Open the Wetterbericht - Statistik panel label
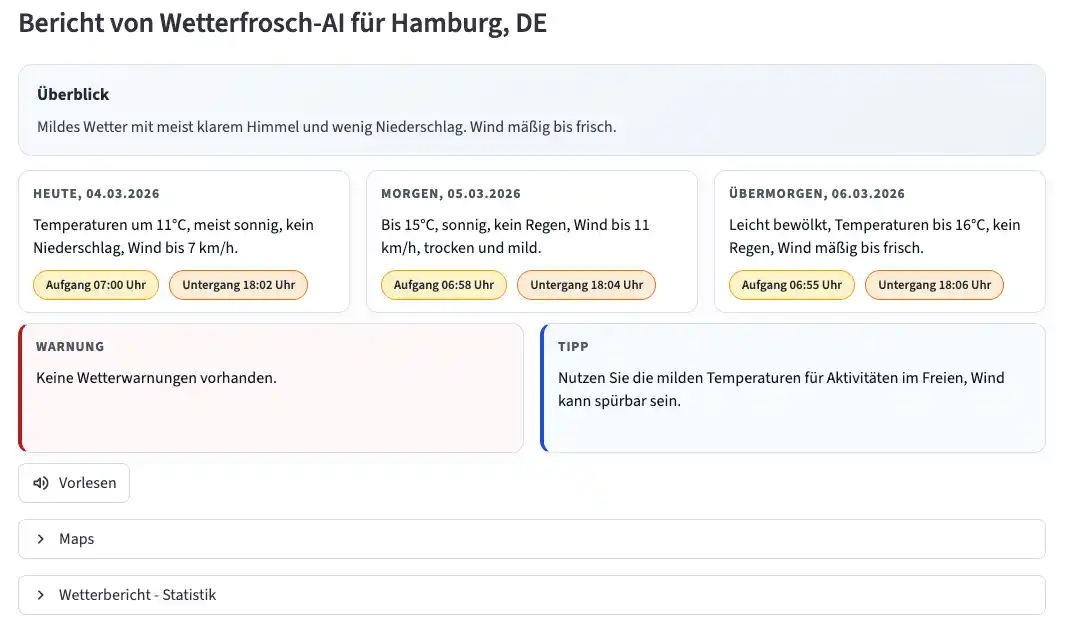This screenshot has height=628, width=1067. point(137,595)
